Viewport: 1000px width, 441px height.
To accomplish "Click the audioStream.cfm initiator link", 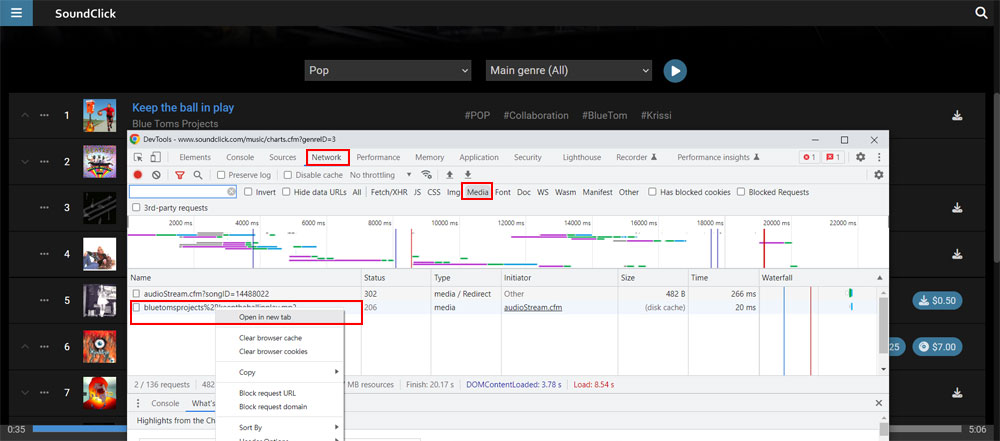I will coord(531,308).
